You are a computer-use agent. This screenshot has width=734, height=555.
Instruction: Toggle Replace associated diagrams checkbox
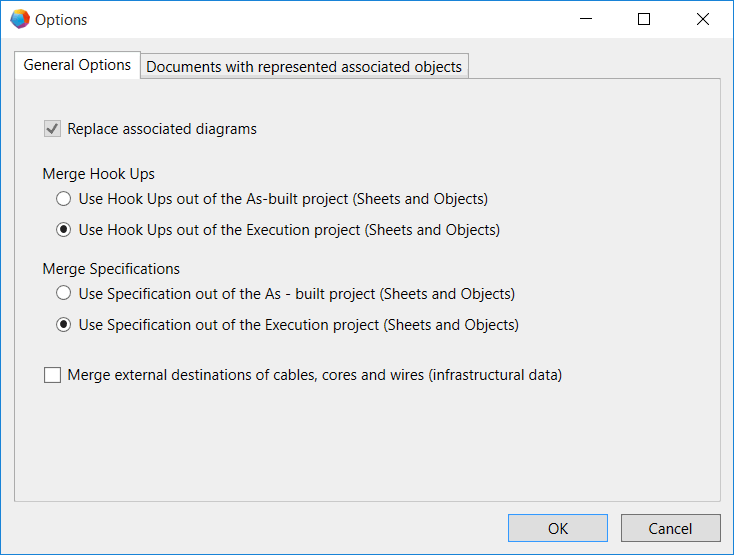(x=52, y=129)
